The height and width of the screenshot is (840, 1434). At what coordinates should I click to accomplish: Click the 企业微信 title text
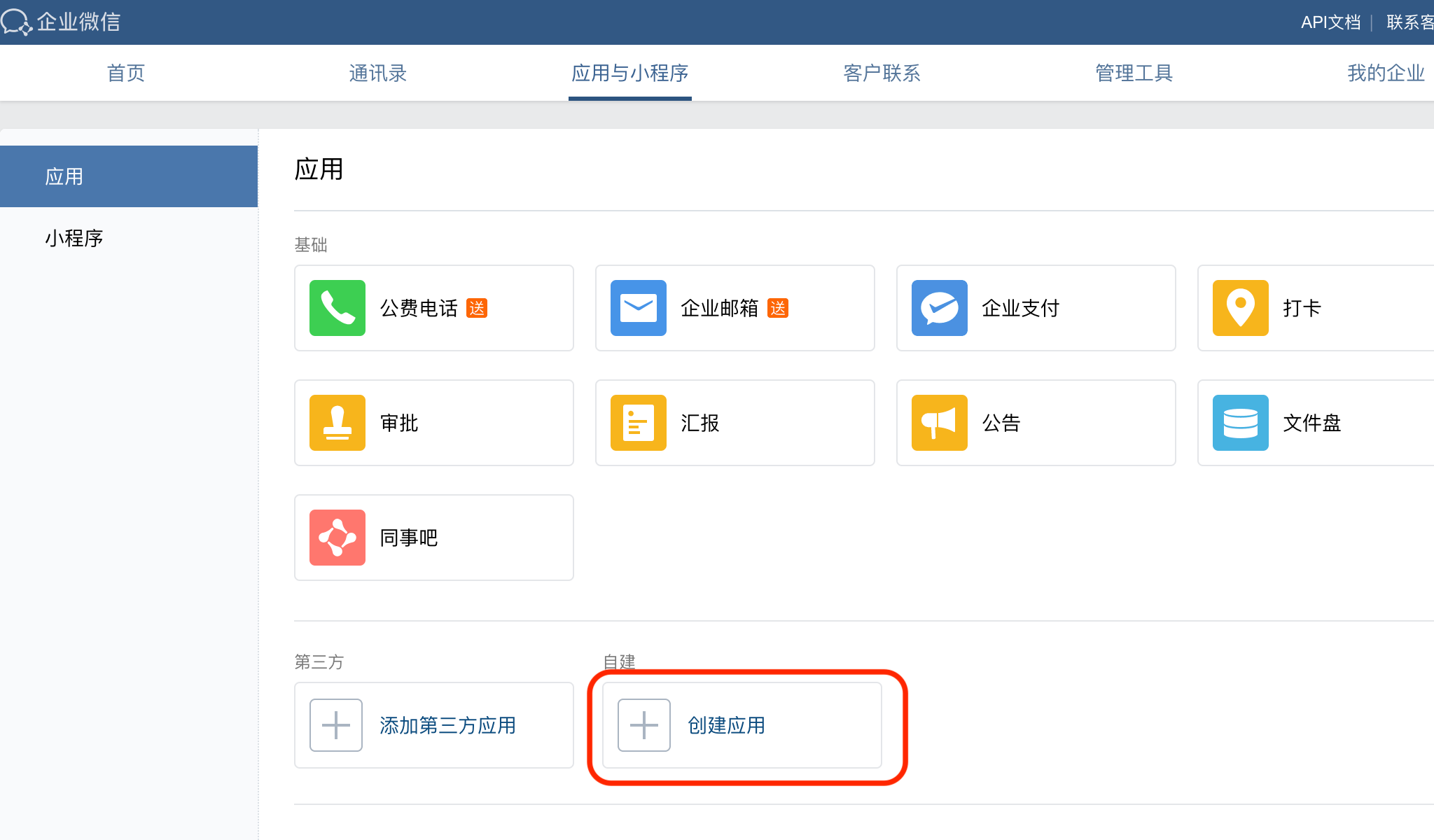78,22
